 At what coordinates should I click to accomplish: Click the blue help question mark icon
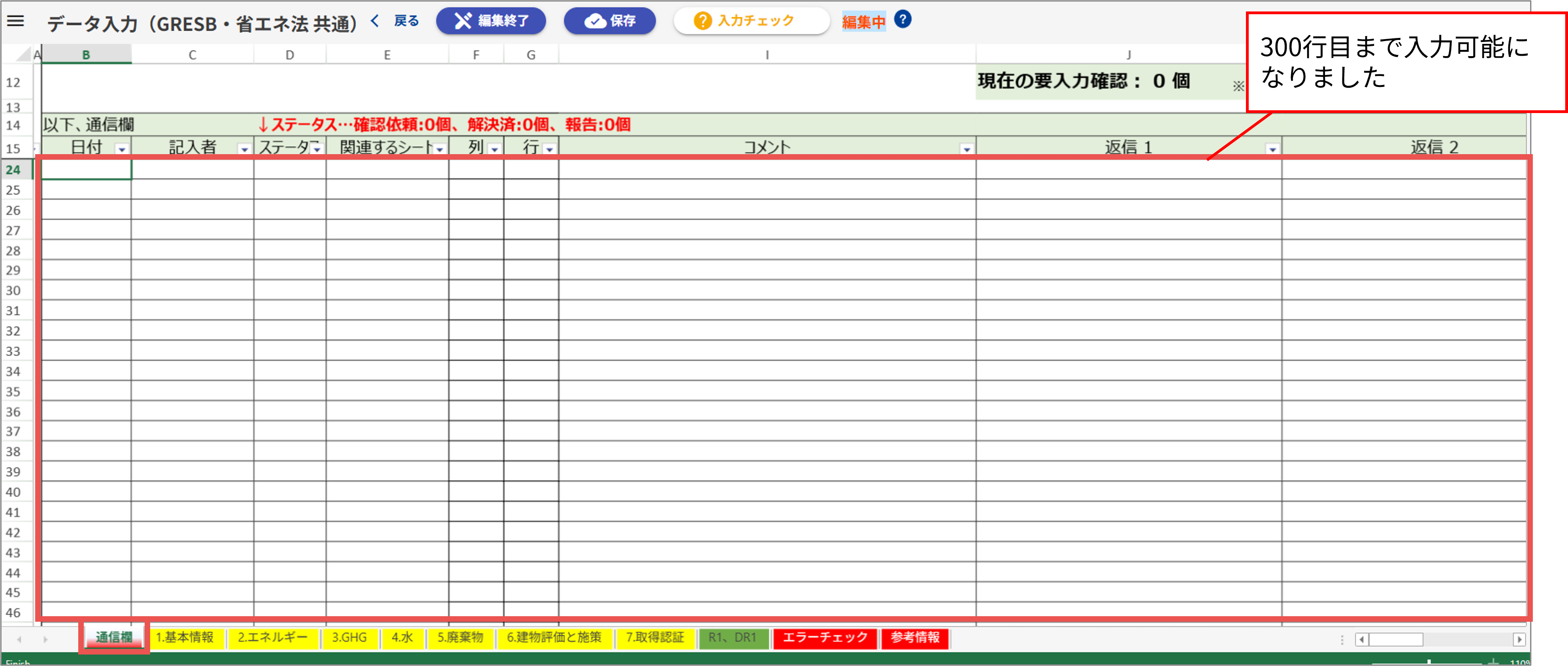click(x=903, y=19)
